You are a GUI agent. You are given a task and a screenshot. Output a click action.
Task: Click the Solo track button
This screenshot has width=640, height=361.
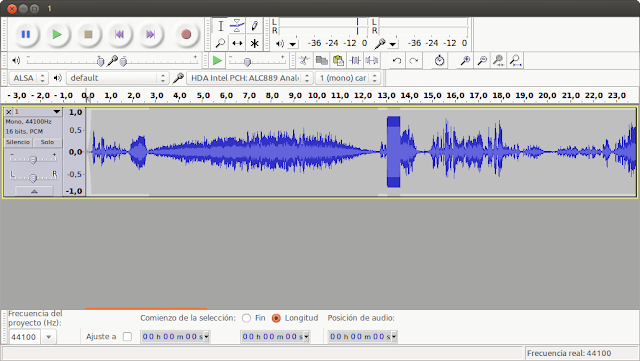click(47, 142)
